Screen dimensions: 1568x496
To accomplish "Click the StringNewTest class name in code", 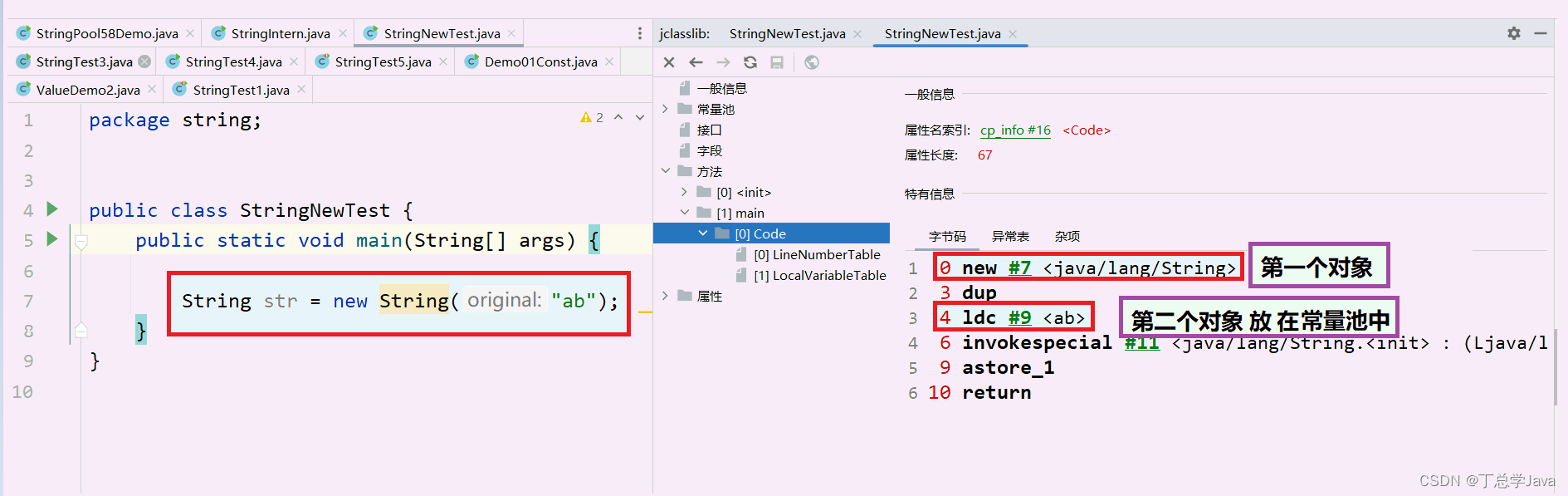I will pyautogui.click(x=315, y=210).
